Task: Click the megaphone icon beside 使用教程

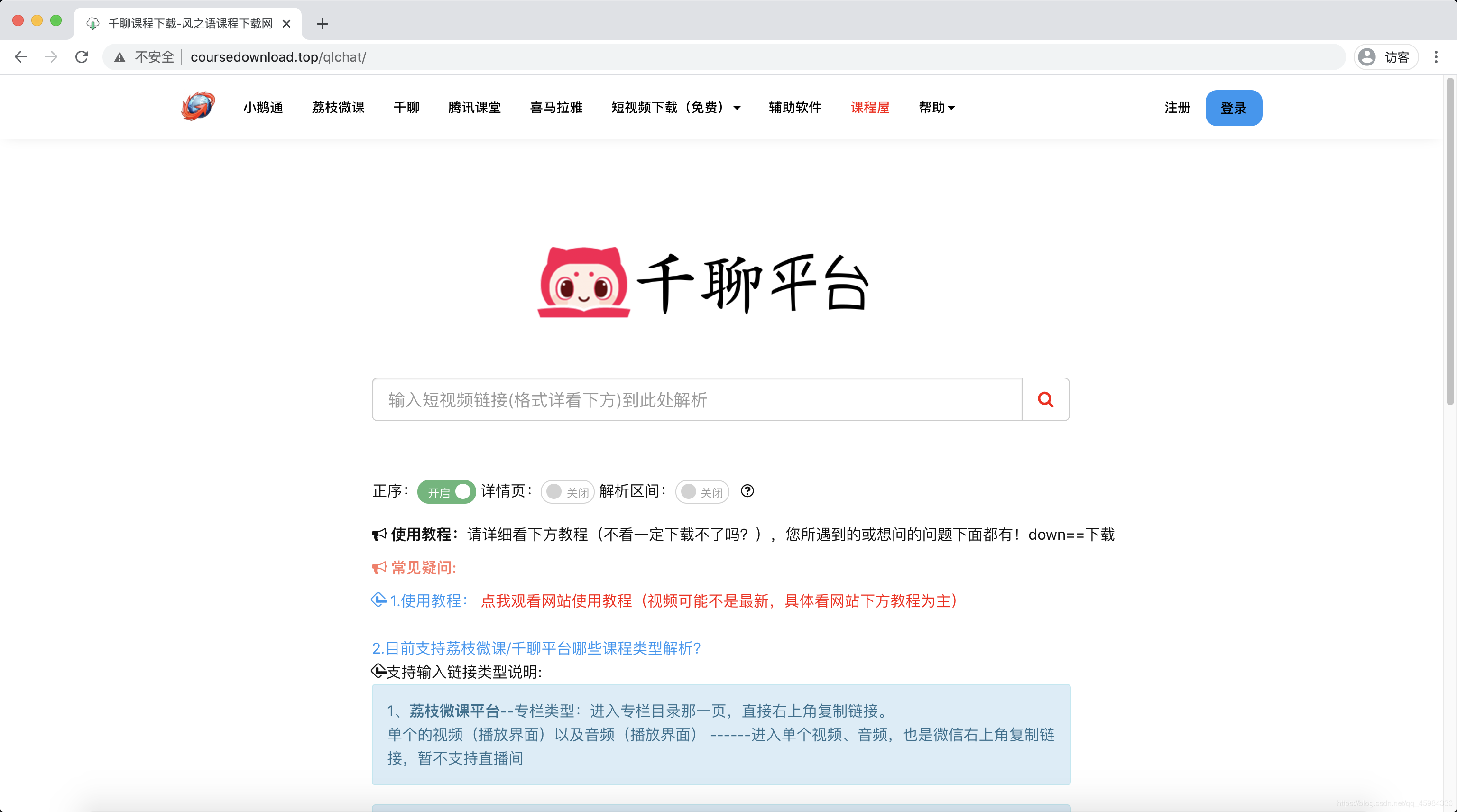Action: (x=379, y=535)
